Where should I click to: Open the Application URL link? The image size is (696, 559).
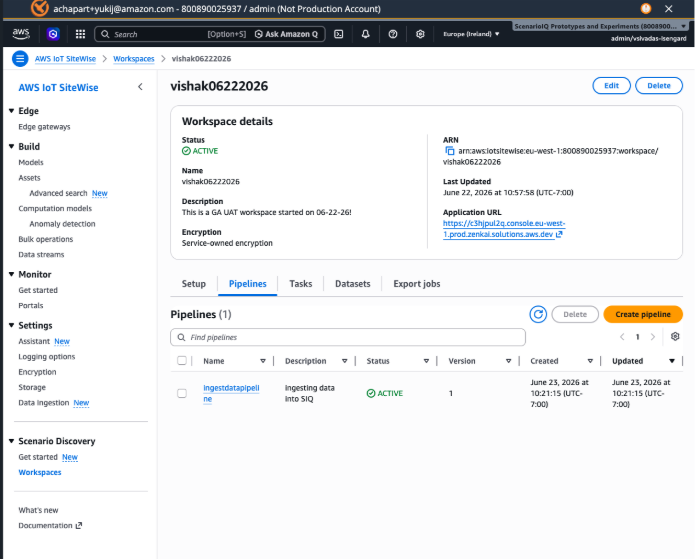504,229
